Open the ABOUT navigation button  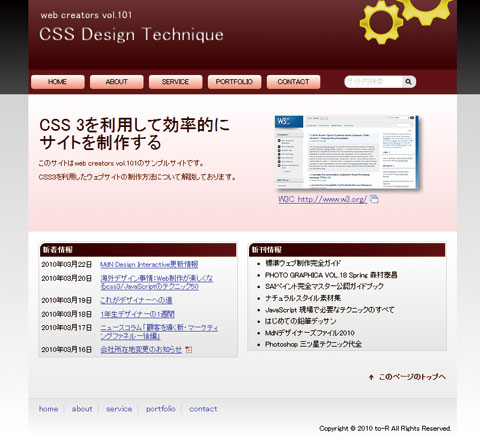117,82
